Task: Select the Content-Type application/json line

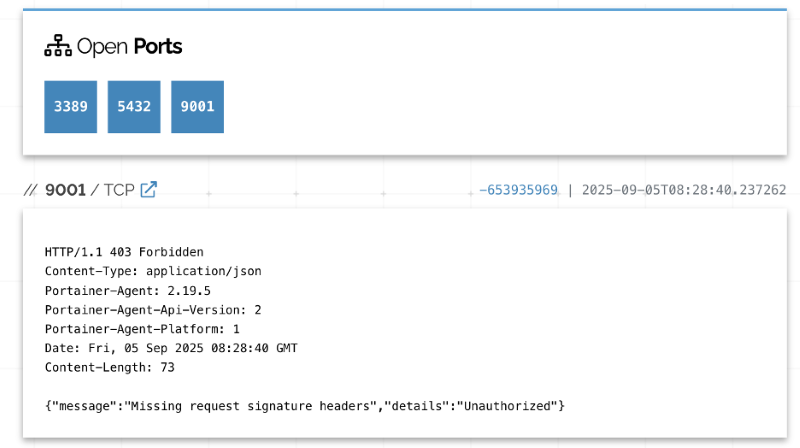Action: pos(153,271)
